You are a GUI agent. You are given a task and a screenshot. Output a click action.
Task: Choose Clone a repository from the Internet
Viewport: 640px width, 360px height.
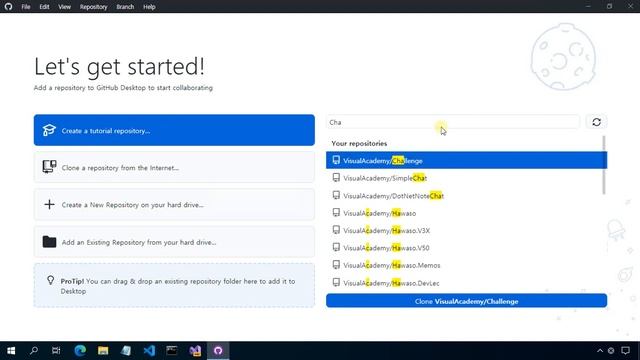tap(174, 167)
